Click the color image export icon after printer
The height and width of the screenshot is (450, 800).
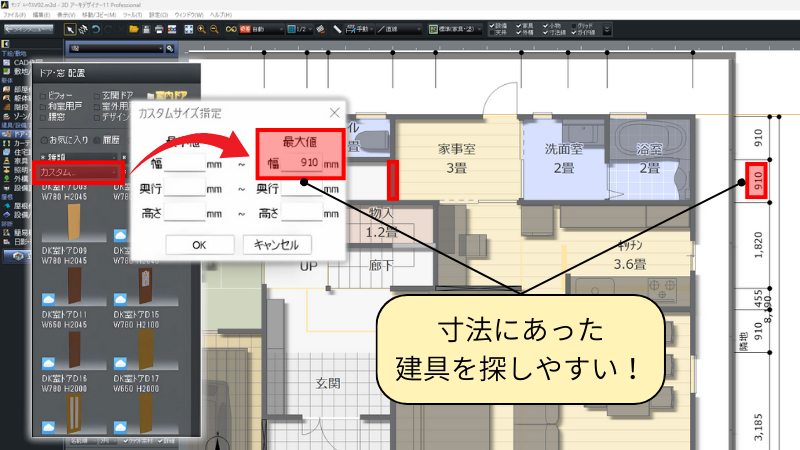pyautogui.click(x=172, y=30)
